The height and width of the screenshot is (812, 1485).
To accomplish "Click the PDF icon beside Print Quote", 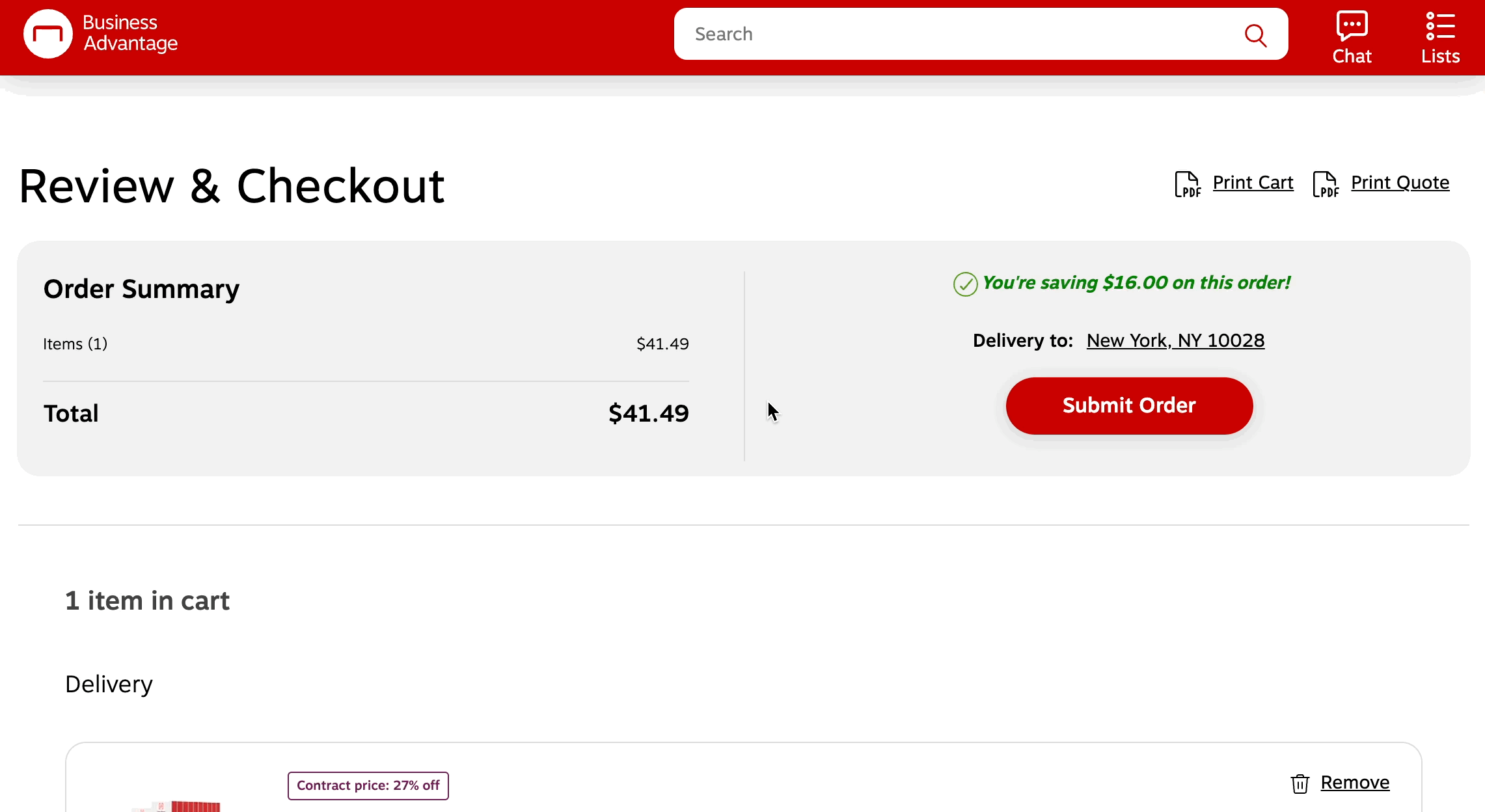I will pos(1326,184).
